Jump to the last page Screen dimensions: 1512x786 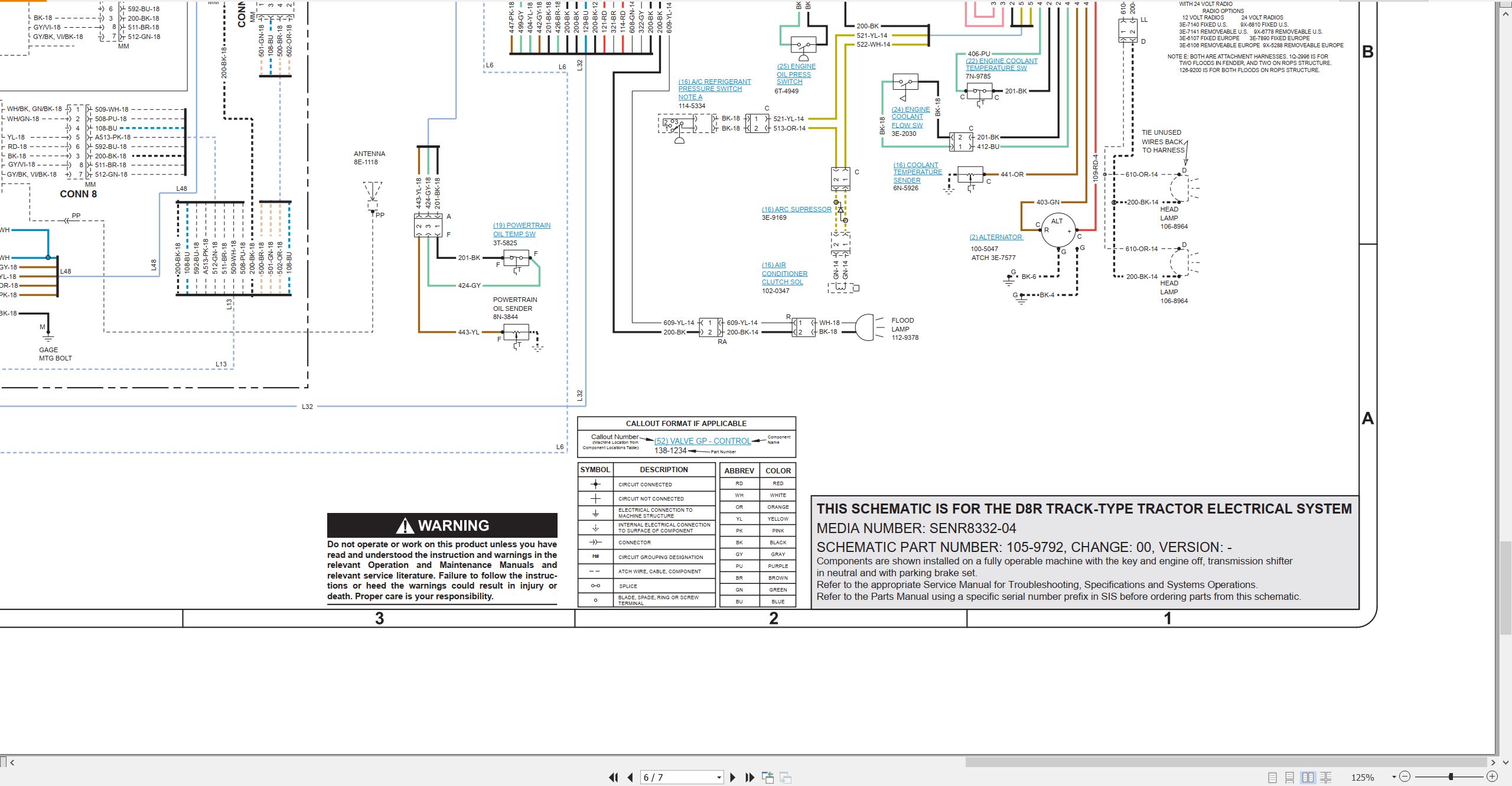tap(750, 777)
